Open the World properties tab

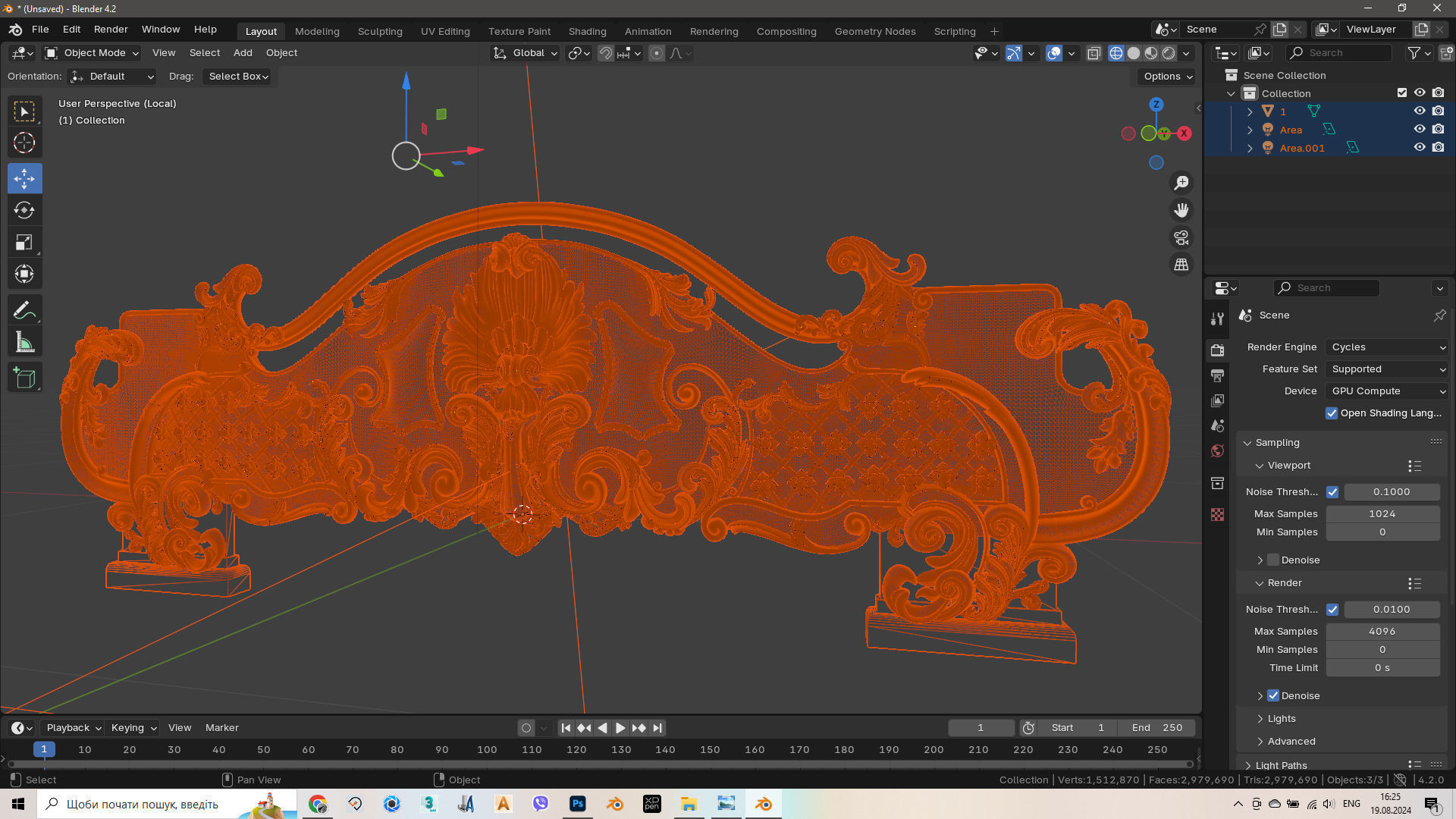1217,451
